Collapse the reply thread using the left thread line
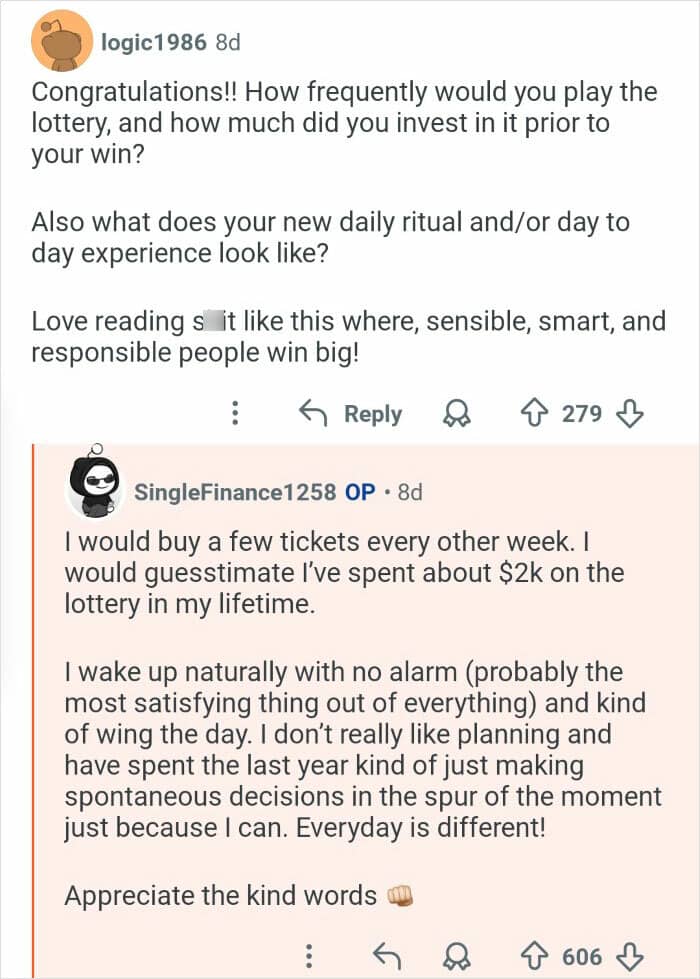700x979 pixels. tap(33, 700)
